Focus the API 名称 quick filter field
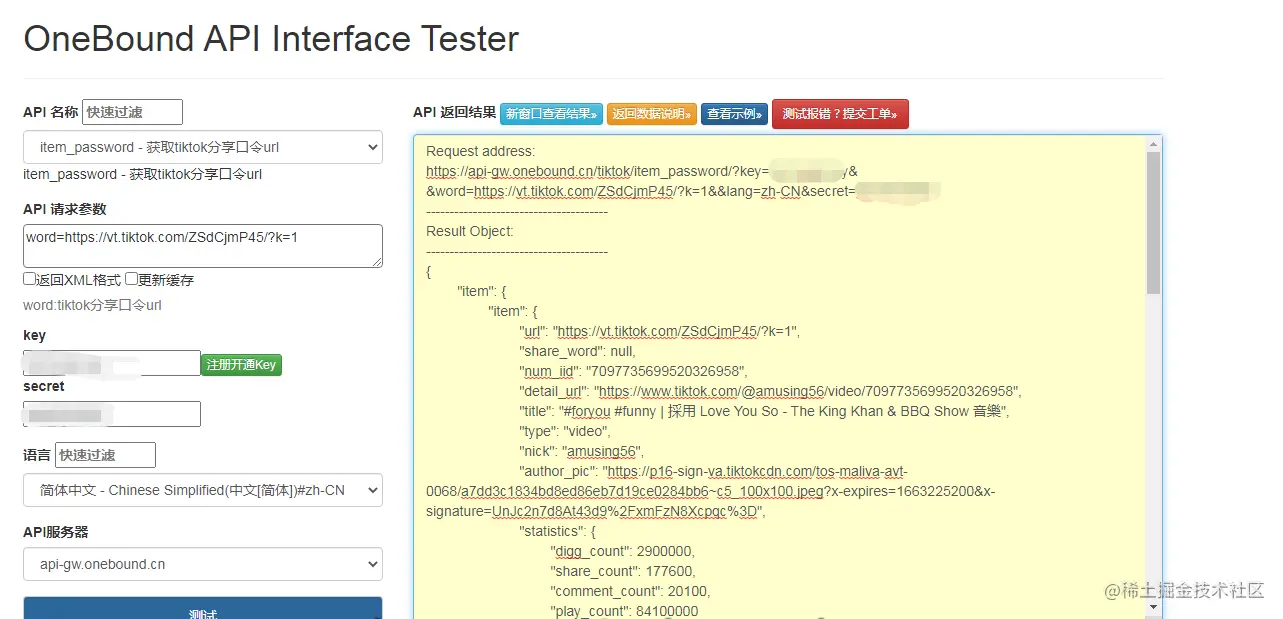Image resolution: width=1283 pixels, height=619 pixels. (133, 112)
